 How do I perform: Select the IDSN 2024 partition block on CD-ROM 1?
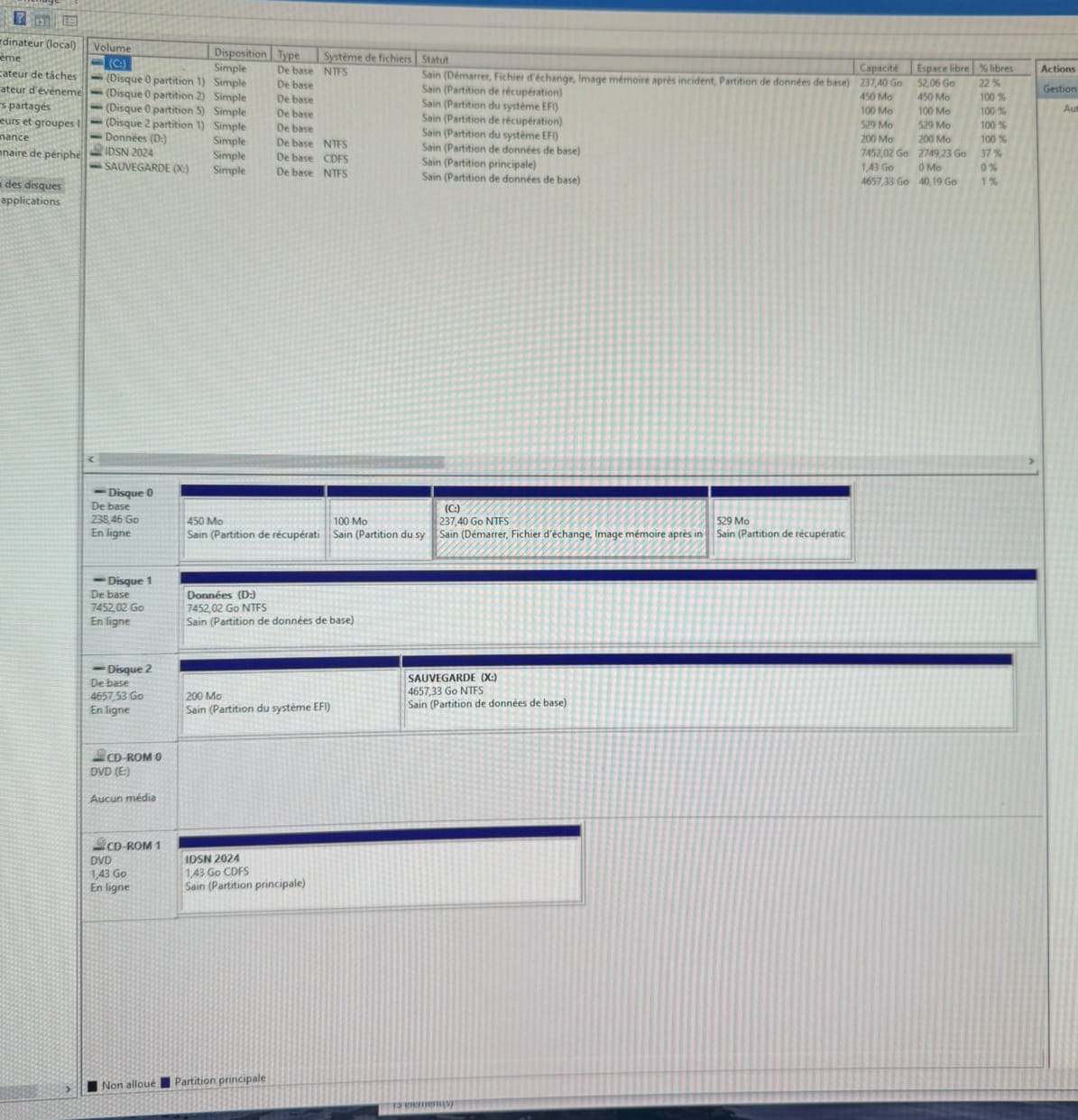pyautogui.click(x=380, y=873)
